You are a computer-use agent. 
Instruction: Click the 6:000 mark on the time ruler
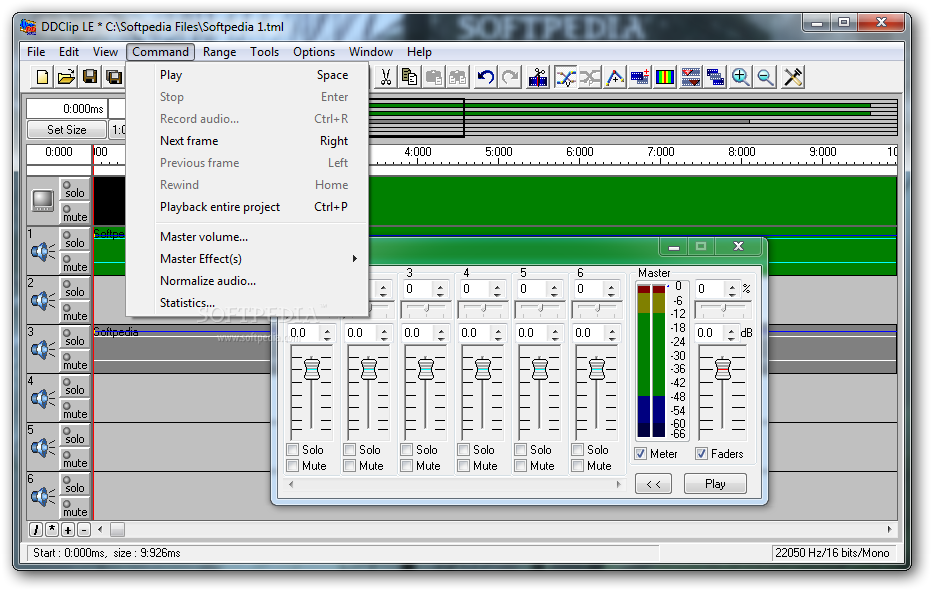click(580, 152)
